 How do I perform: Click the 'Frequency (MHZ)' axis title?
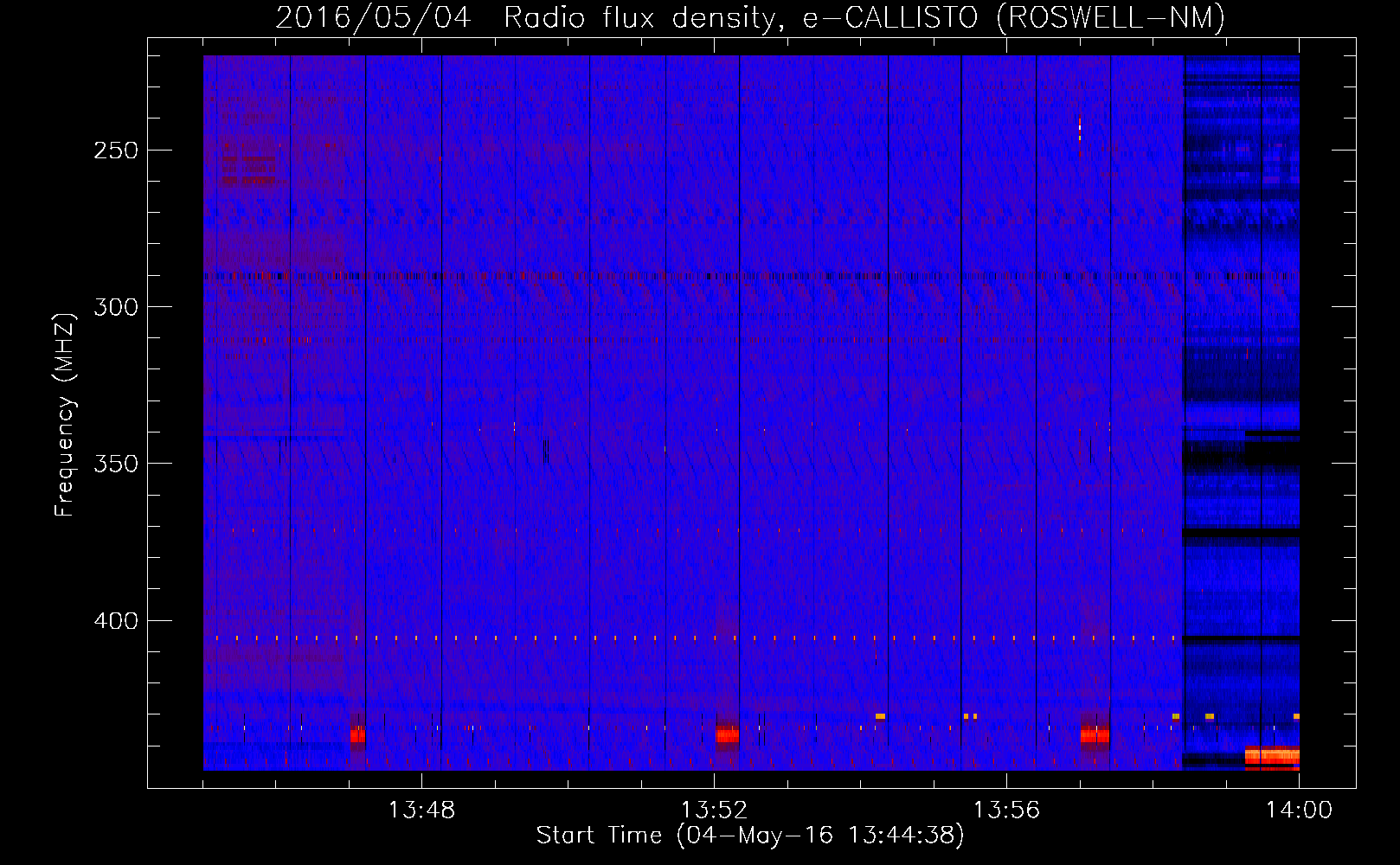[x=65, y=414]
